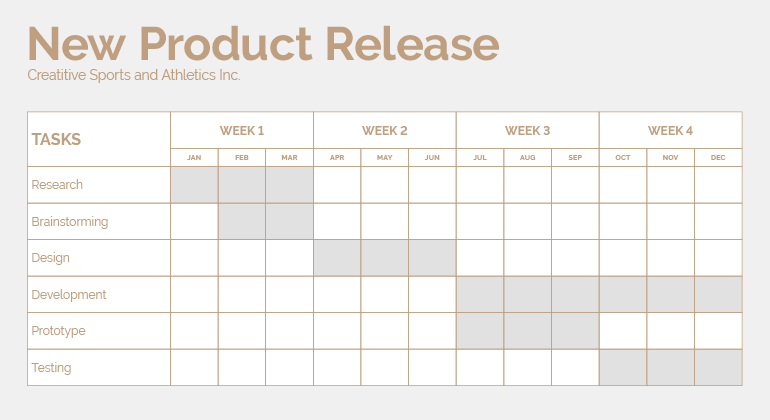Viewport: 770px width, 420px height.
Task: Select the Creatitive Sports and Athletics subtitle
Action: (134, 75)
